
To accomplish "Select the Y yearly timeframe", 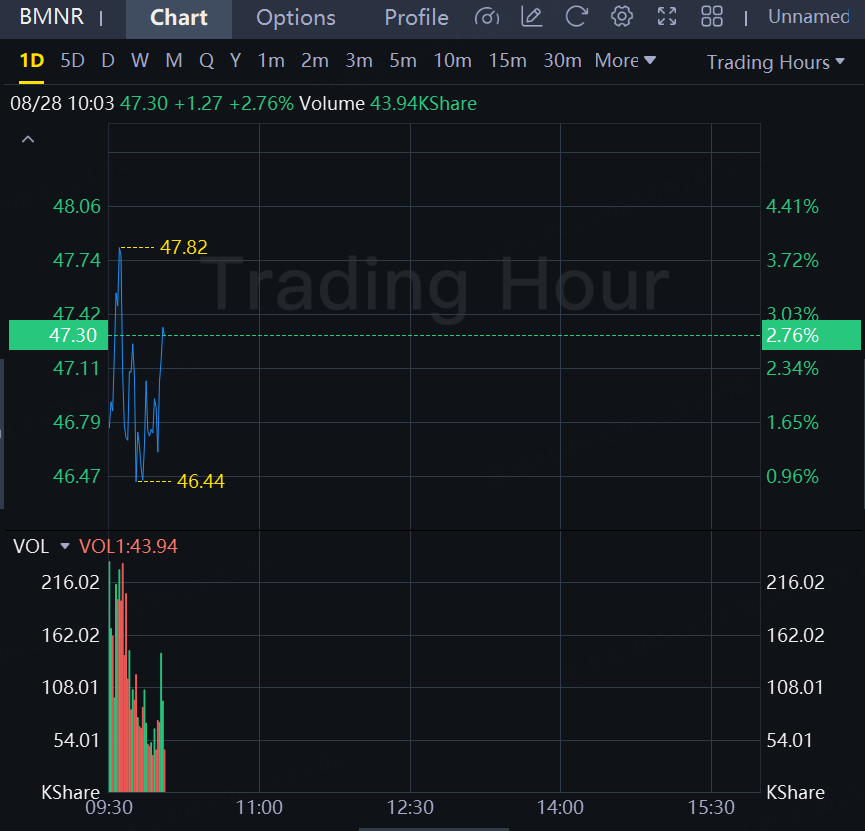I will [236, 60].
